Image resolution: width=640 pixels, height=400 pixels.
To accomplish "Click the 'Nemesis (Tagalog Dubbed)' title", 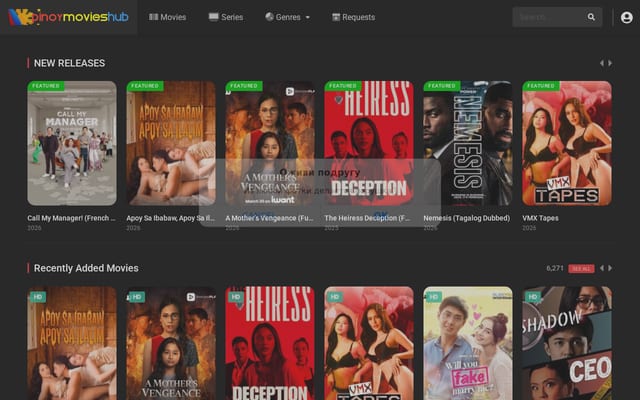I will (467, 218).
